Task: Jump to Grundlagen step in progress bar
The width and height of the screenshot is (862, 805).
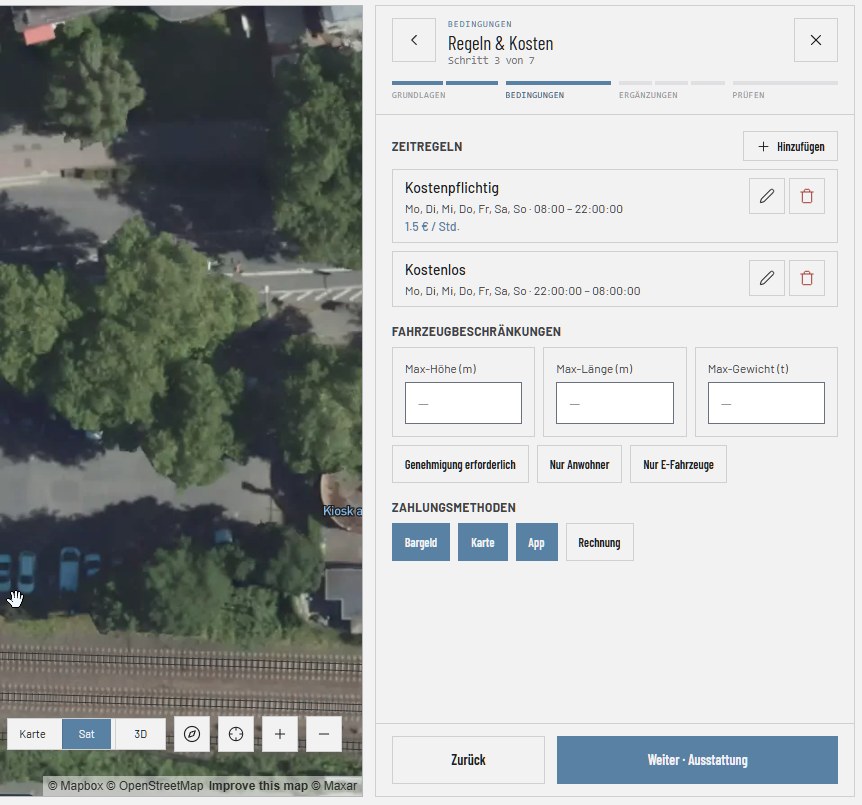Action: (x=419, y=95)
